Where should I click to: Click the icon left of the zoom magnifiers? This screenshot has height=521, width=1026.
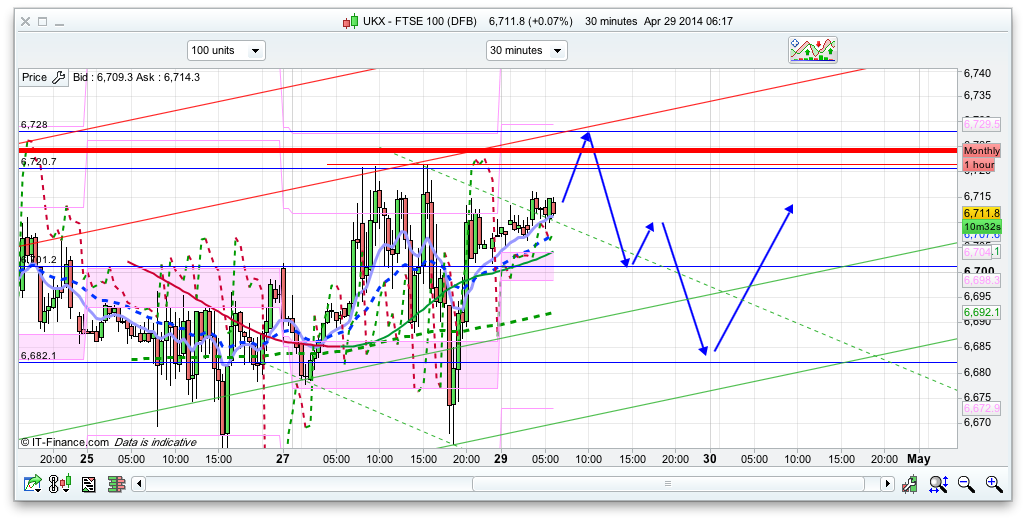(911, 485)
